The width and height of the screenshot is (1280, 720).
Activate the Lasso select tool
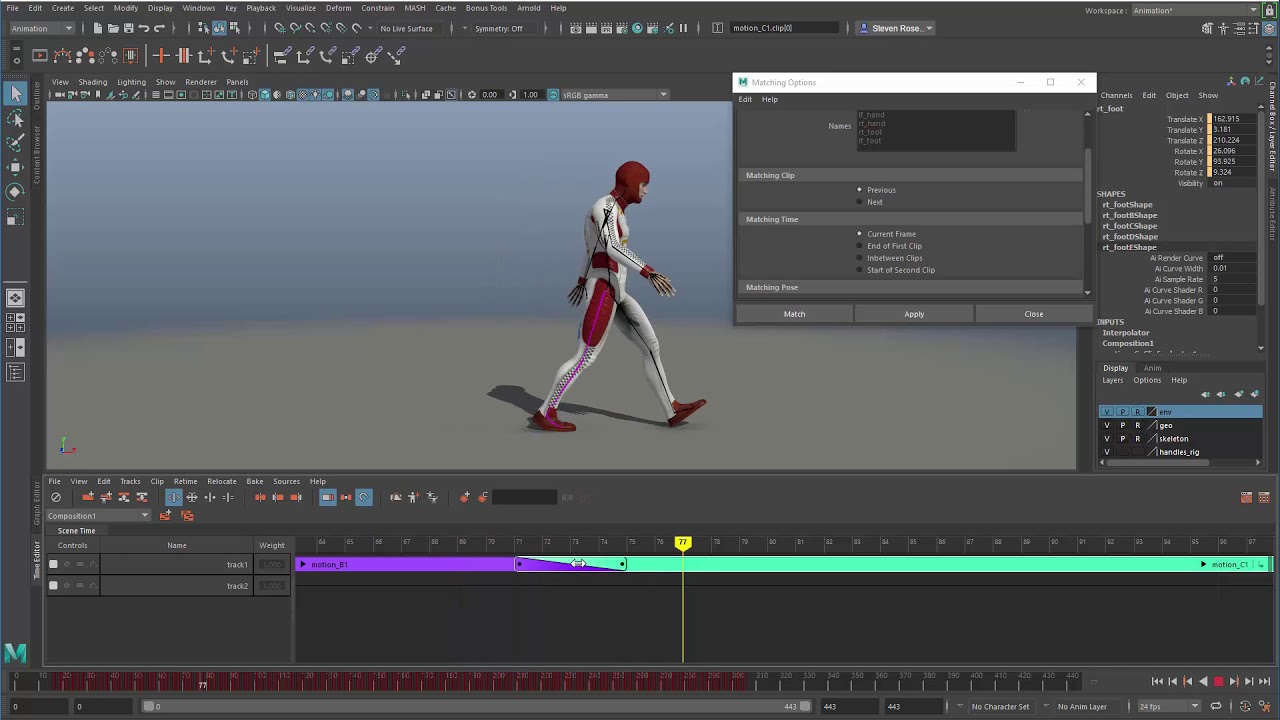pos(15,119)
